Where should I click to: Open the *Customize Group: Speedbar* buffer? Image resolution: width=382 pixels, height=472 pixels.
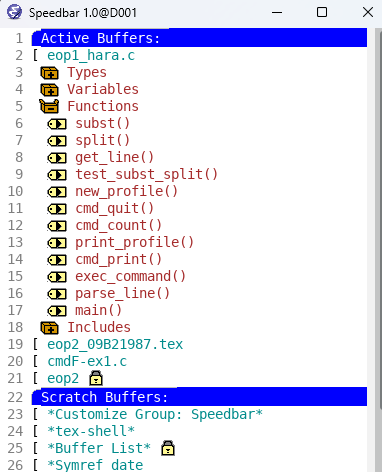click(x=155, y=414)
